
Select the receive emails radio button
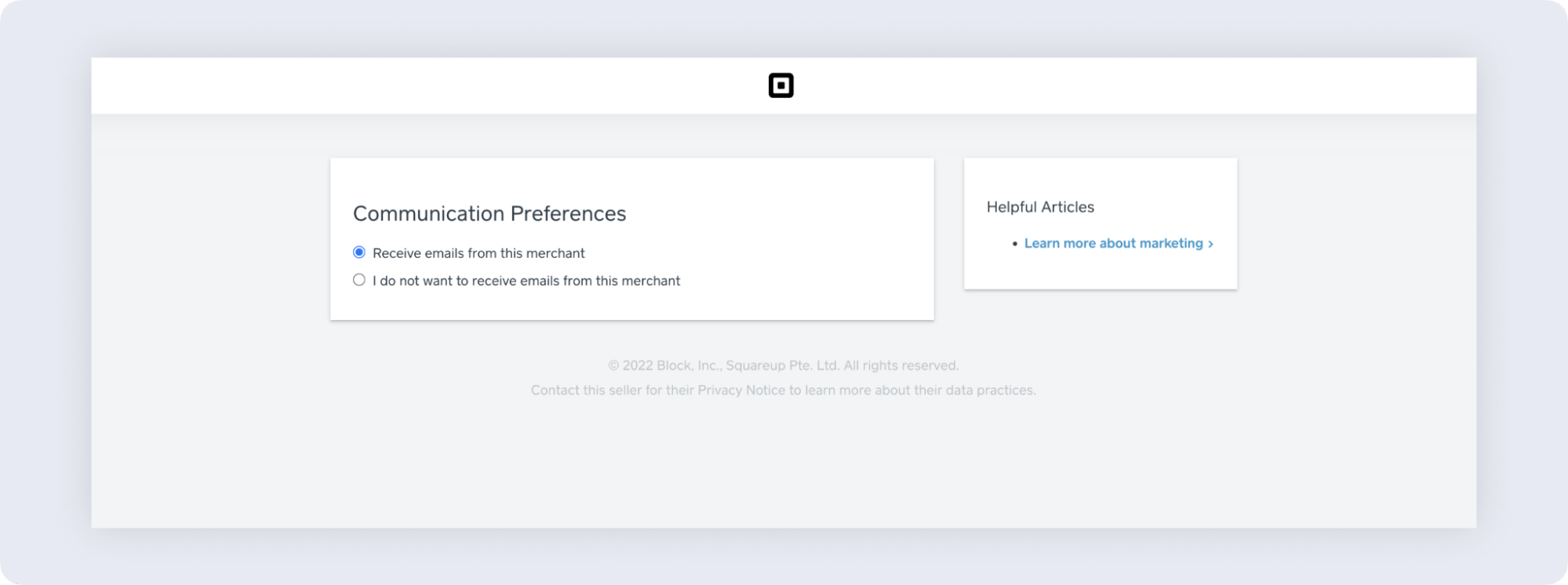click(359, 253)
